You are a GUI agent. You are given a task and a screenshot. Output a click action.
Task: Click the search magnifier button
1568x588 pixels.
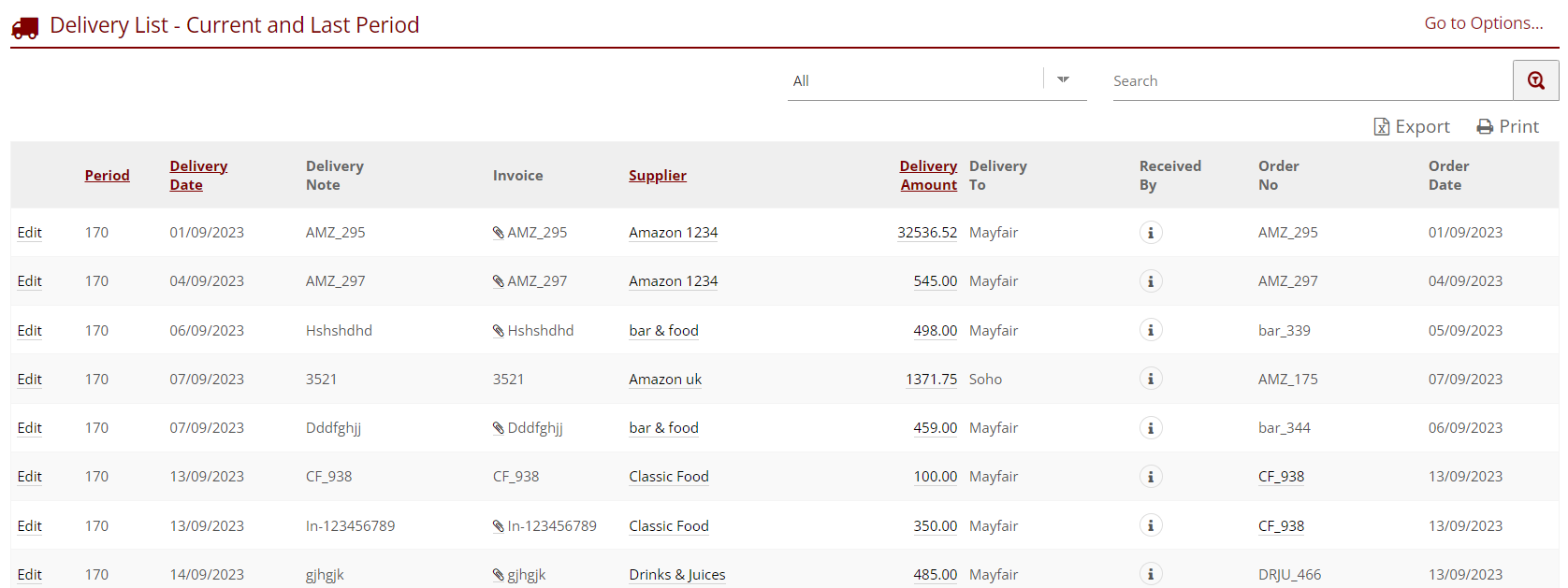[x=1535, y=80]
